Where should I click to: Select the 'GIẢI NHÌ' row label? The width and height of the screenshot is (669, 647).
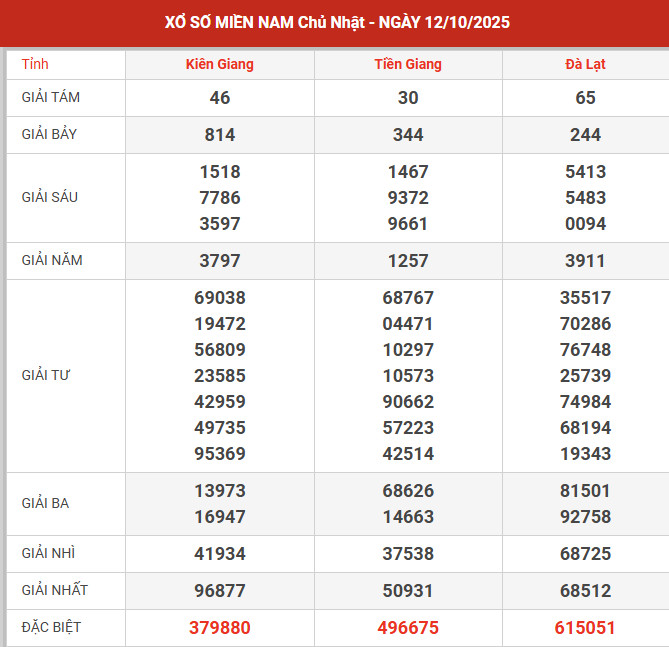tap(49, 552)
